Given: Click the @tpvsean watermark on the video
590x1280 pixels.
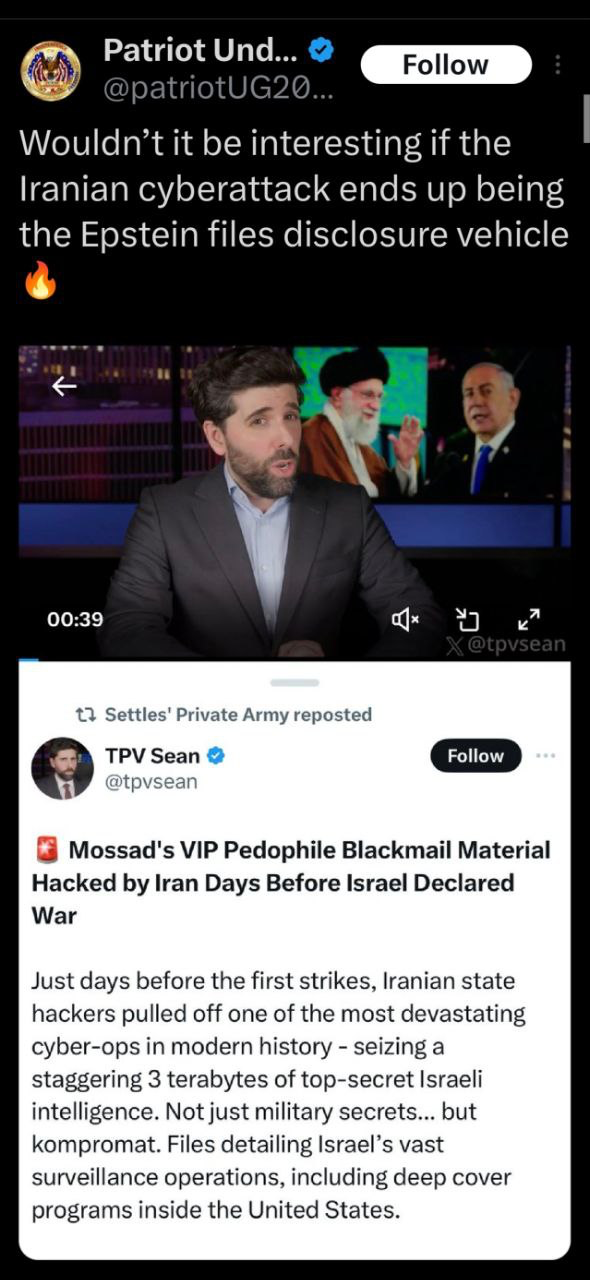Looking at the screenshot, I should coord(505,645).
